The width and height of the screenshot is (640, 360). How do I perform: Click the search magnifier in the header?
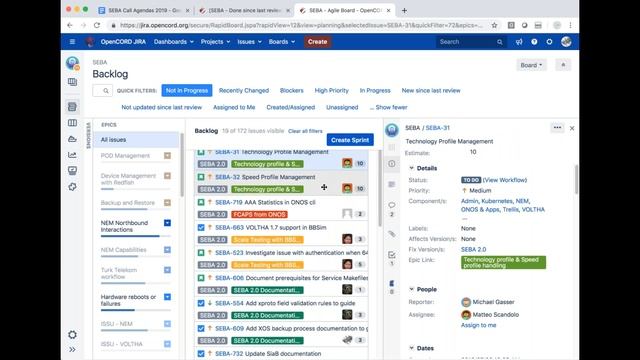coord(500,42)
